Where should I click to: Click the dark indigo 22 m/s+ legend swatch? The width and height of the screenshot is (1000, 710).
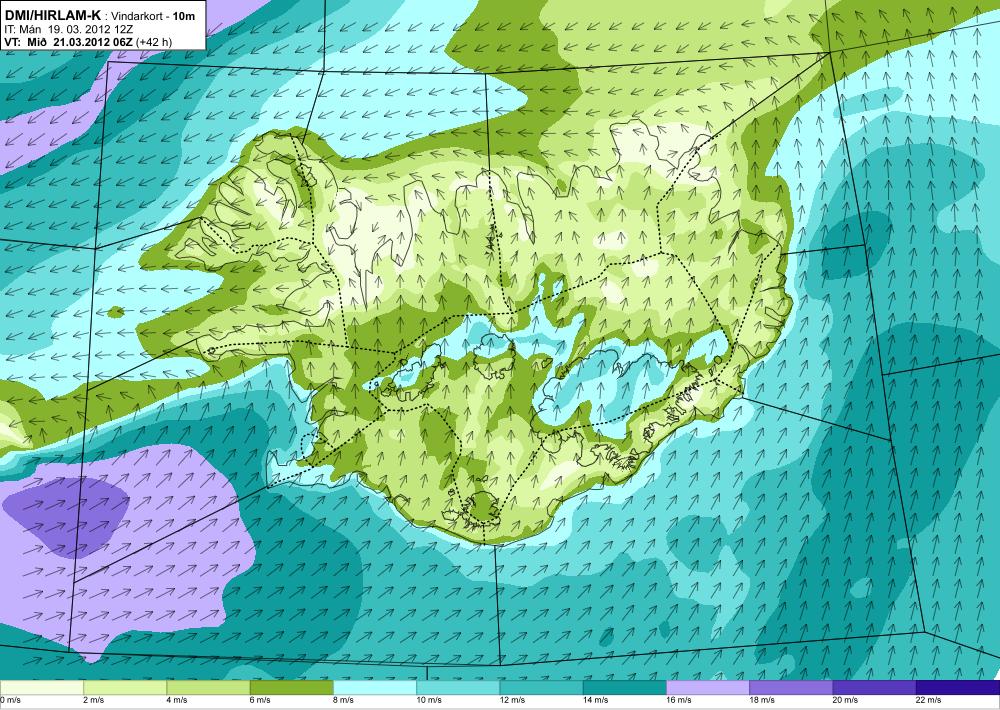coord(958,688)
